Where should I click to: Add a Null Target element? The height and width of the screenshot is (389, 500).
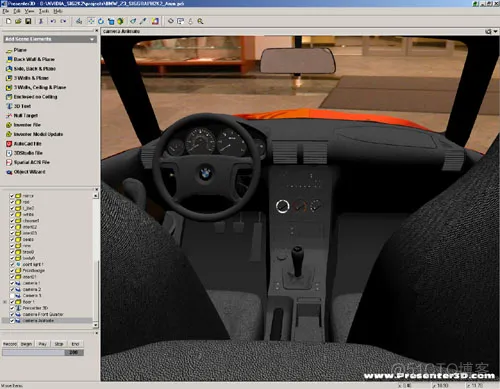[22, 115]
